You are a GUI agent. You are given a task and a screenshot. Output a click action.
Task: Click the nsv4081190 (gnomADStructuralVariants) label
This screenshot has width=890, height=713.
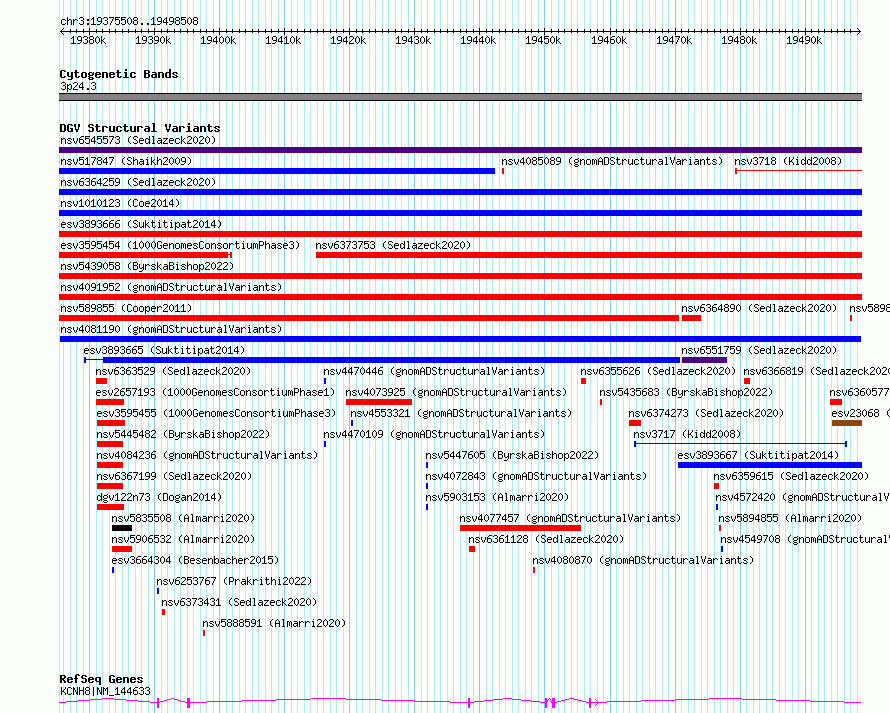pos(171,329)
